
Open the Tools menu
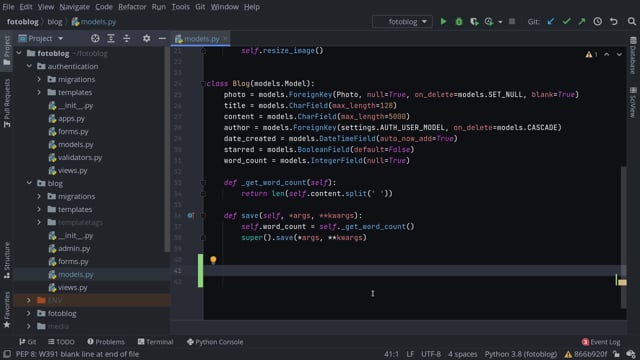tap(180, 7)
